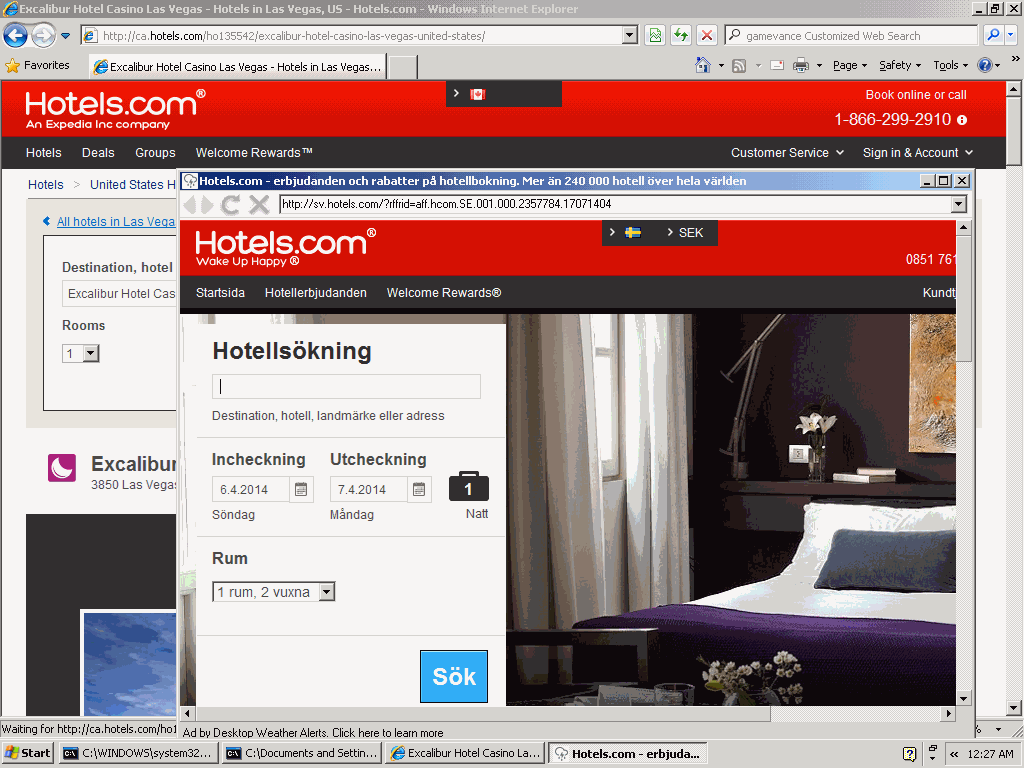Click the blue Sök button
1024x768 pixels.
pyautogui.click(x=454, y=677)
